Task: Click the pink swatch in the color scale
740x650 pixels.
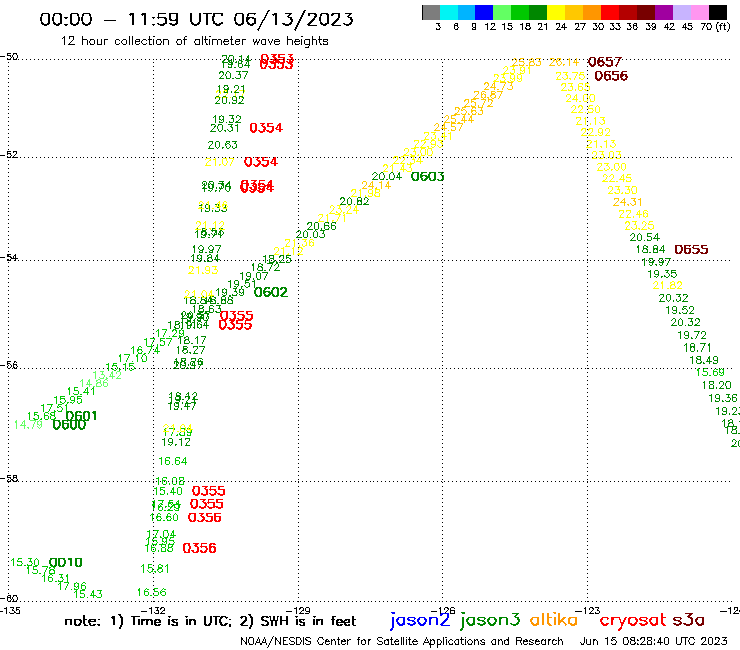Action: [699, 12]
